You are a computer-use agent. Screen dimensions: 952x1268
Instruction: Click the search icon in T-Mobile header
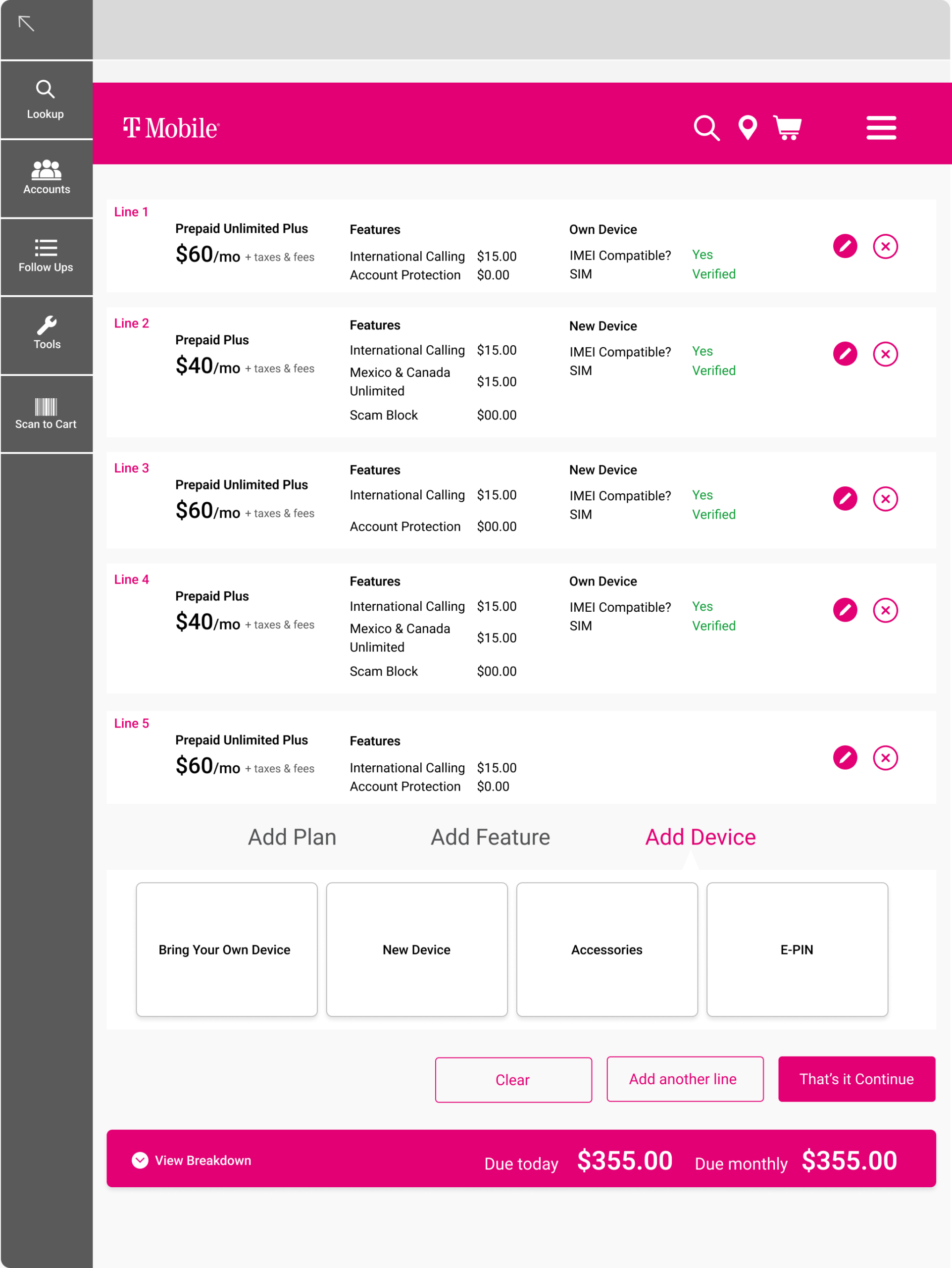point(706,128)
